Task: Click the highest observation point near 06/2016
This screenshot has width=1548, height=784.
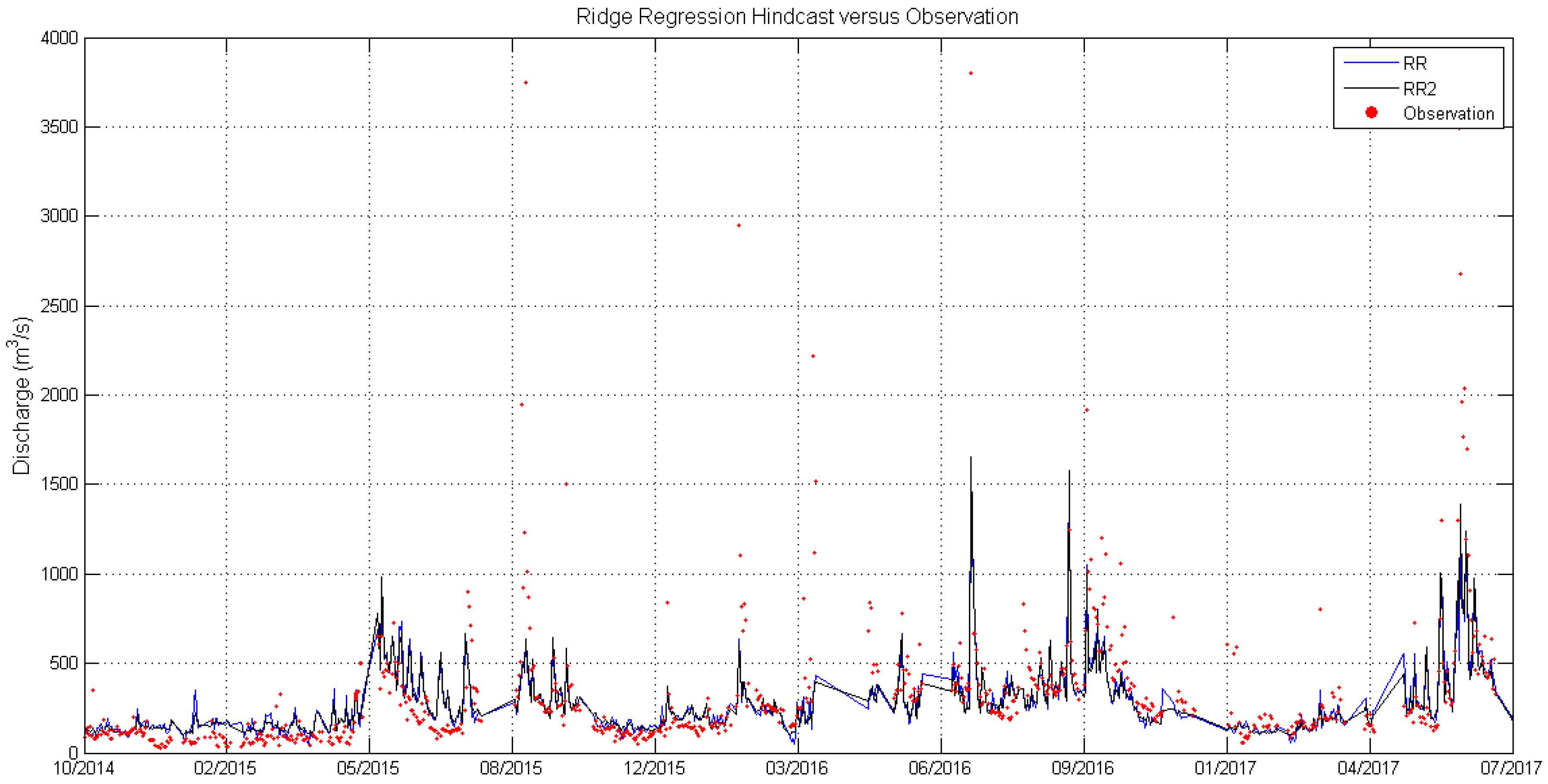Action: [971, 73]
